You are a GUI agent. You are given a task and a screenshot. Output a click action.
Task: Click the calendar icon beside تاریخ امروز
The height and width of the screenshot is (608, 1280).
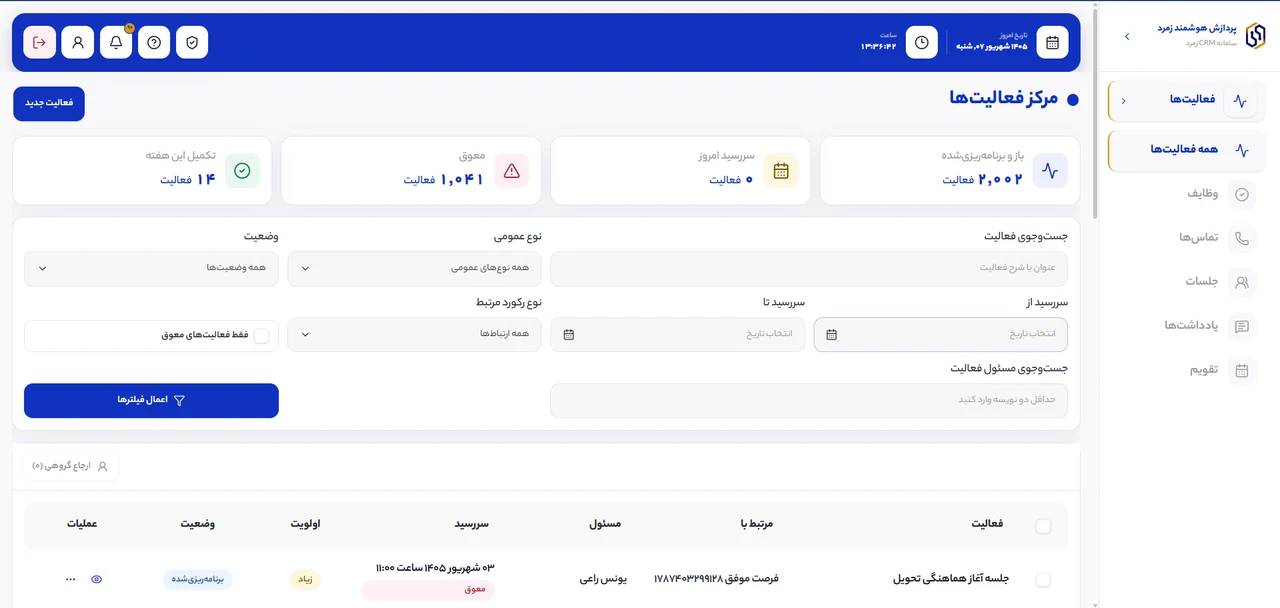[x=1052, y=43]
